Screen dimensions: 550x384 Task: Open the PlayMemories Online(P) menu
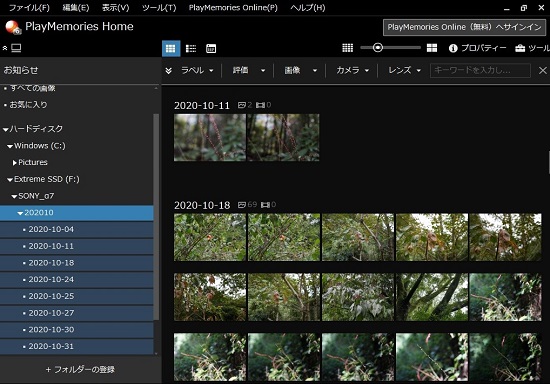233,8
